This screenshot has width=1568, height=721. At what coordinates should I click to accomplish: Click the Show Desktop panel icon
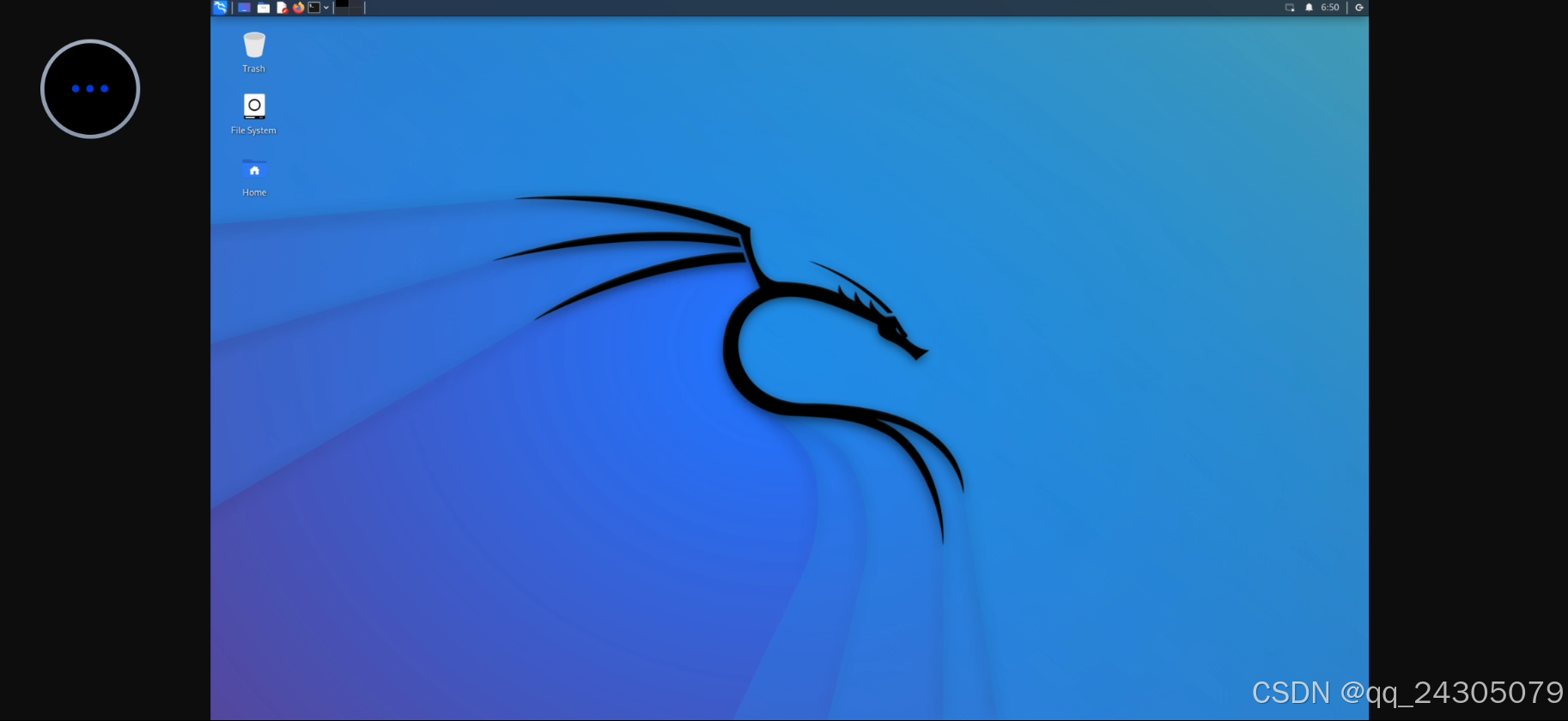(244, 8)
